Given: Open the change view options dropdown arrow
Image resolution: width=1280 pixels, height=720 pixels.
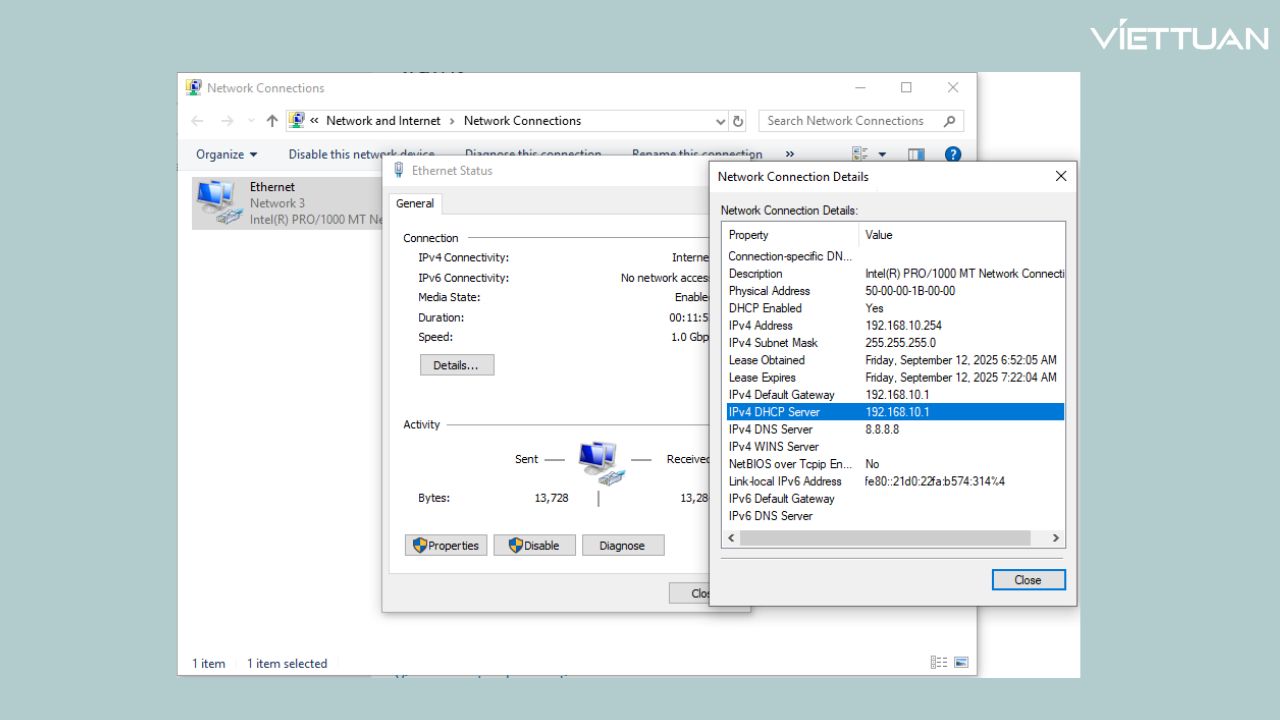Looking at the screenshot, I should tap(882, 154).
